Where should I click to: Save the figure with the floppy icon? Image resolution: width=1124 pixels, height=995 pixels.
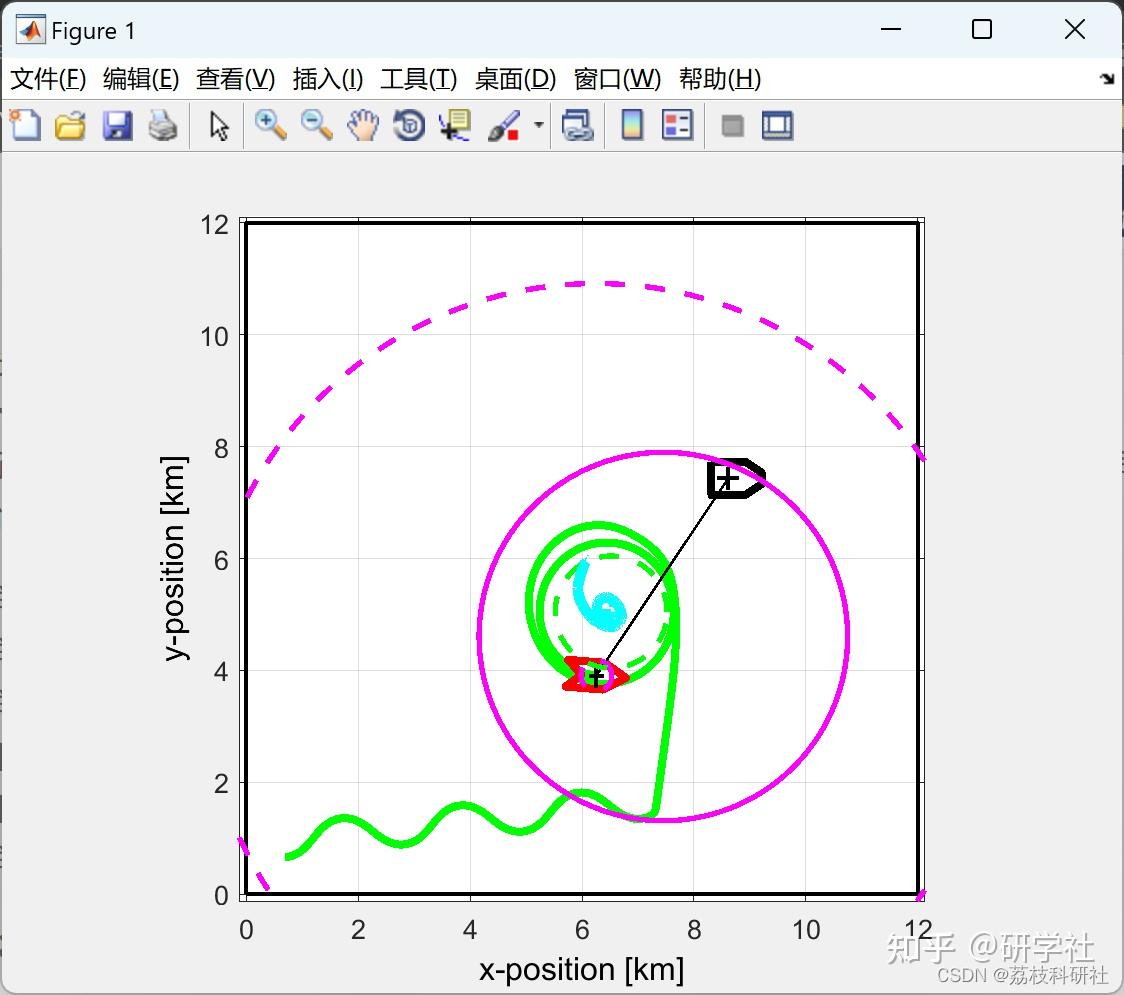[x=117, y=125]
